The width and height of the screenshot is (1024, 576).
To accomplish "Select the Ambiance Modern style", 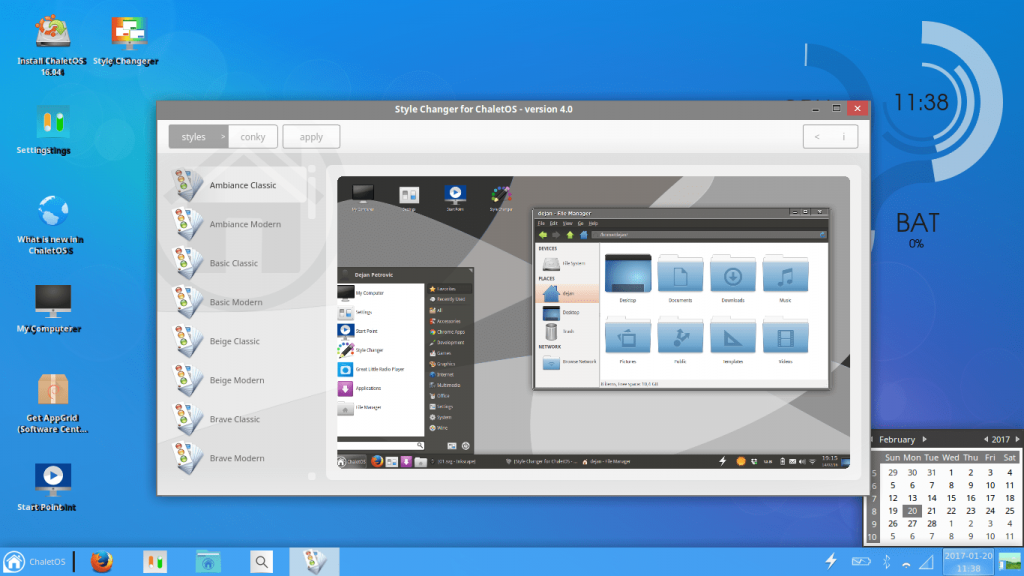I will tap(238, 224).
